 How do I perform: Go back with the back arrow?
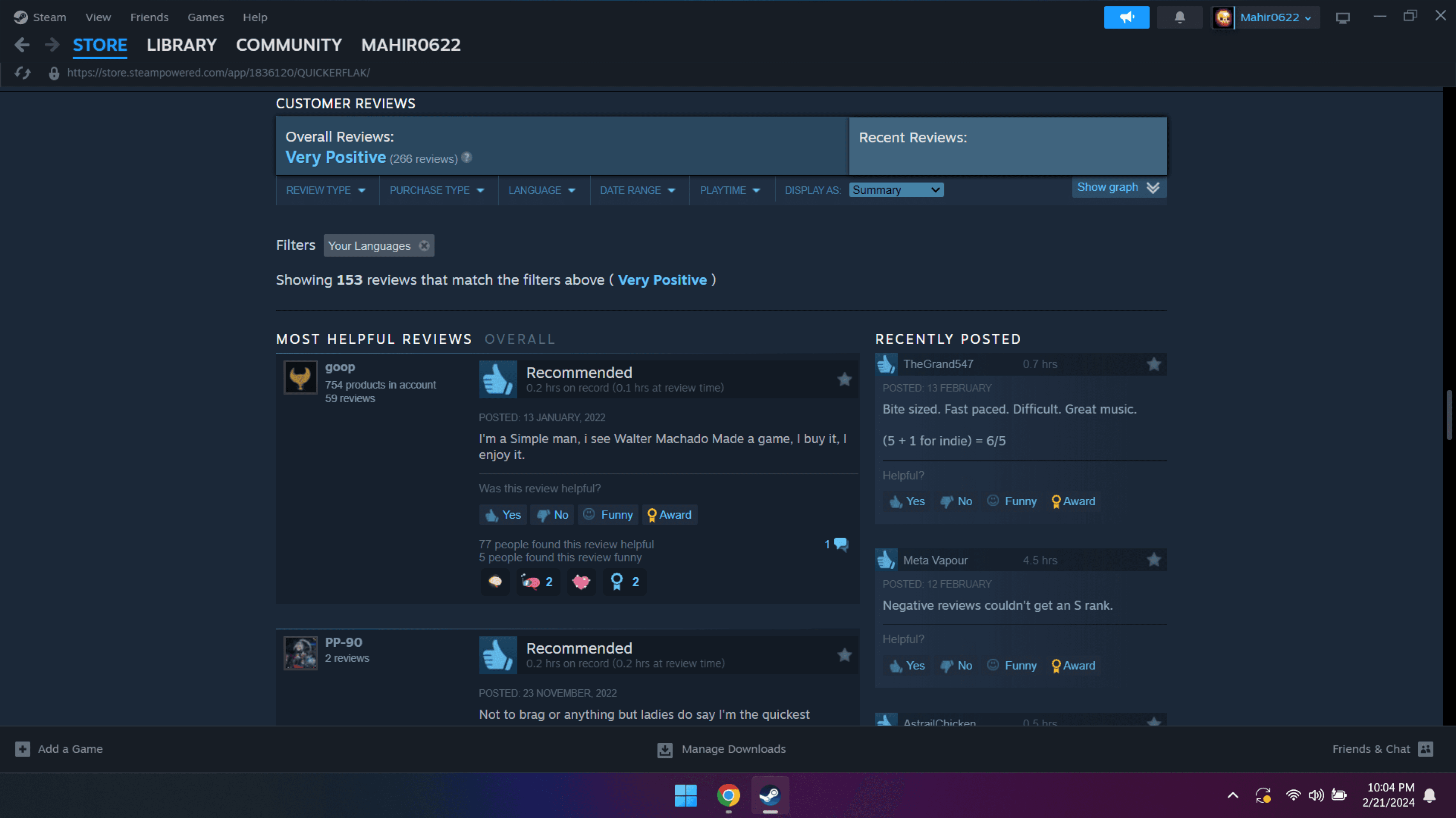point(22,45)
